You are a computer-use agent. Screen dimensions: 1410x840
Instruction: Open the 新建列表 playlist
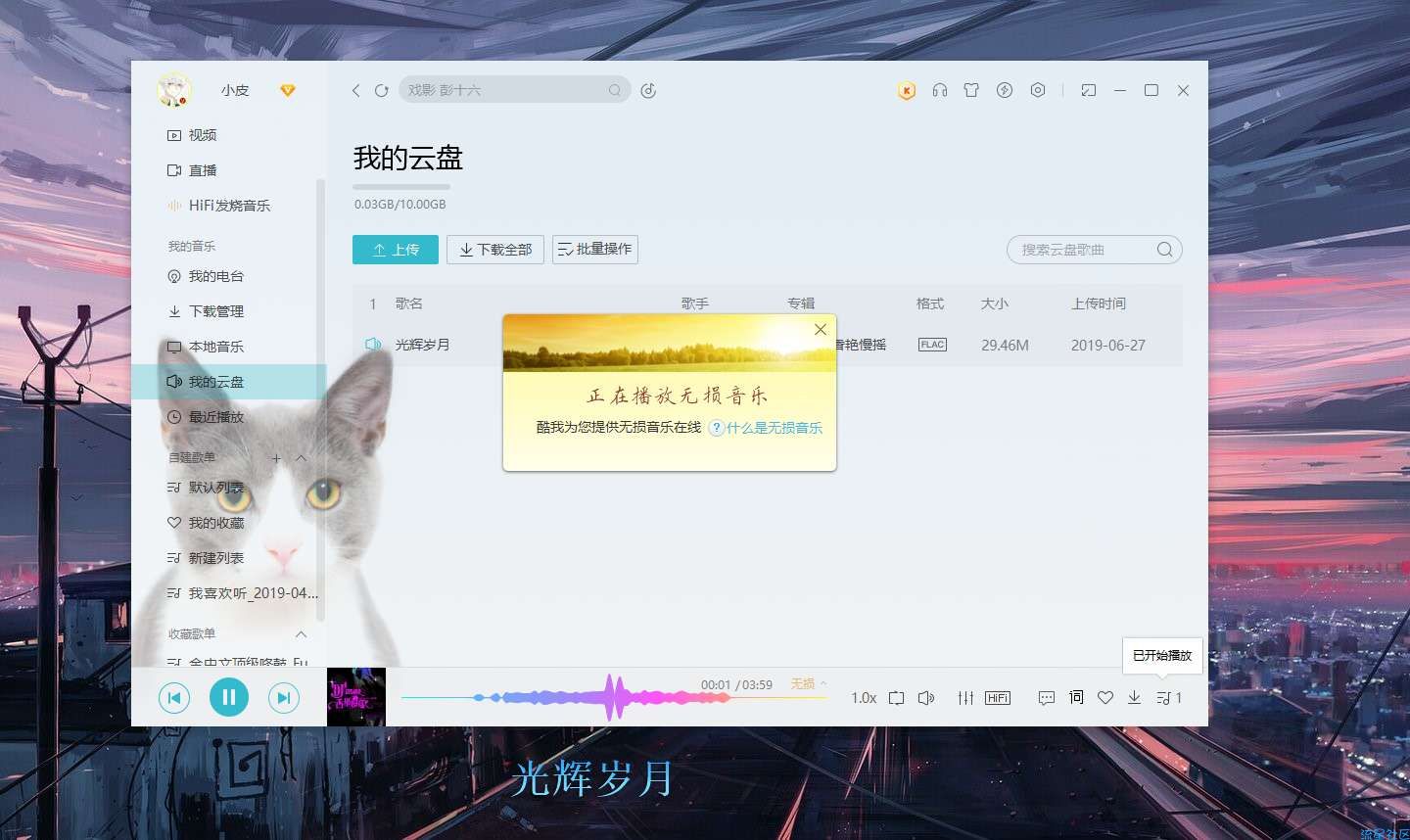(216, 558)
